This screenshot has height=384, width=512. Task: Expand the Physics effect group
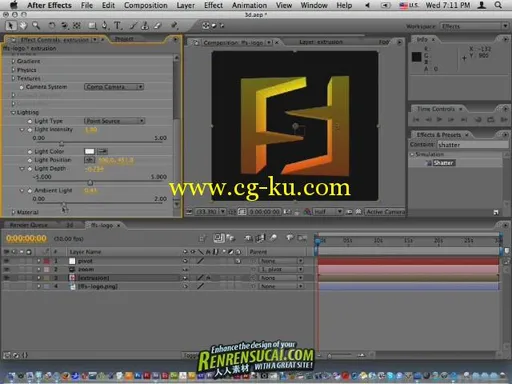(13, 70)
